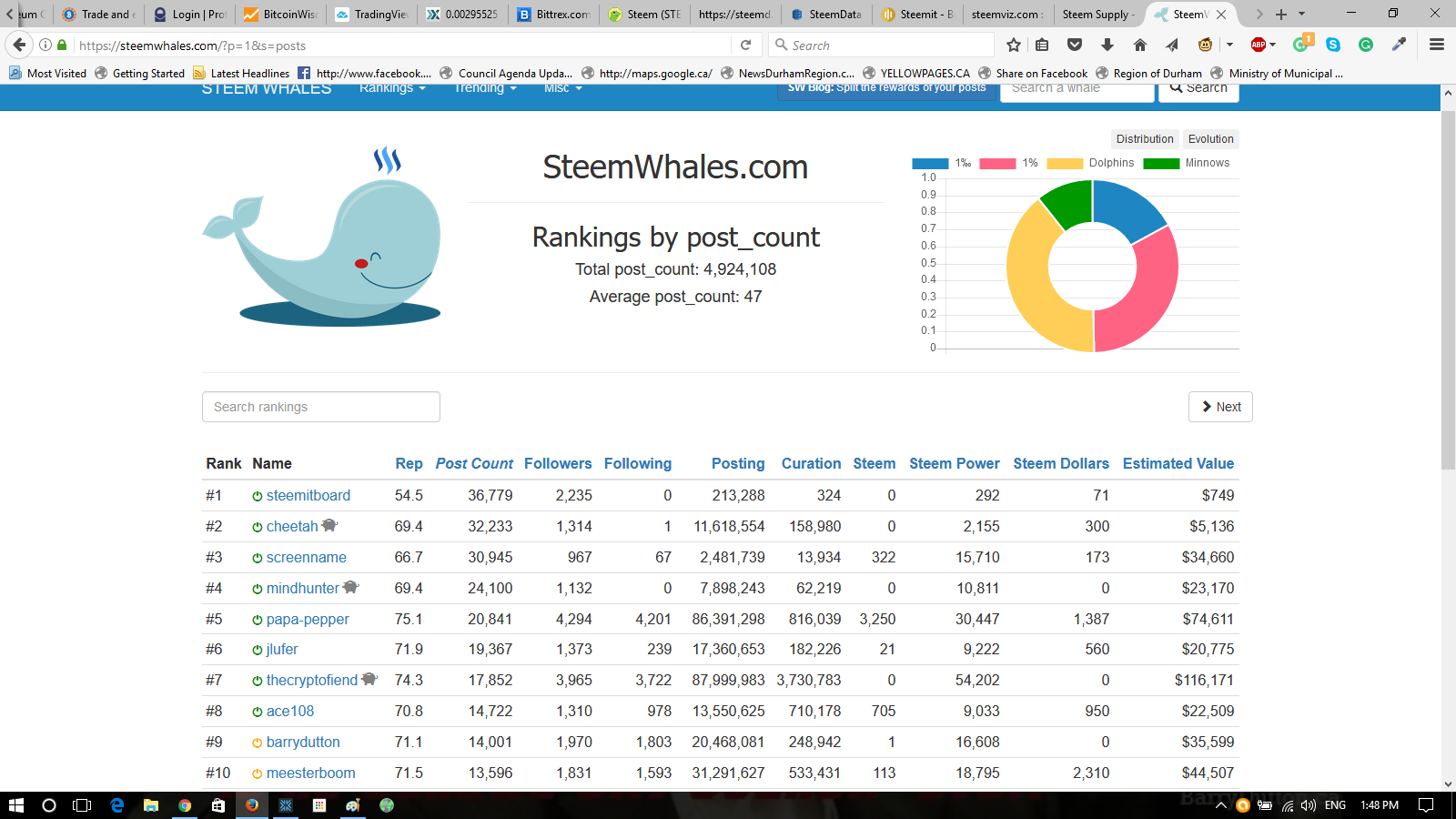Switch to the SteemData tab
The width and height of the screenshot is (1456, 819).
point(826,15)
